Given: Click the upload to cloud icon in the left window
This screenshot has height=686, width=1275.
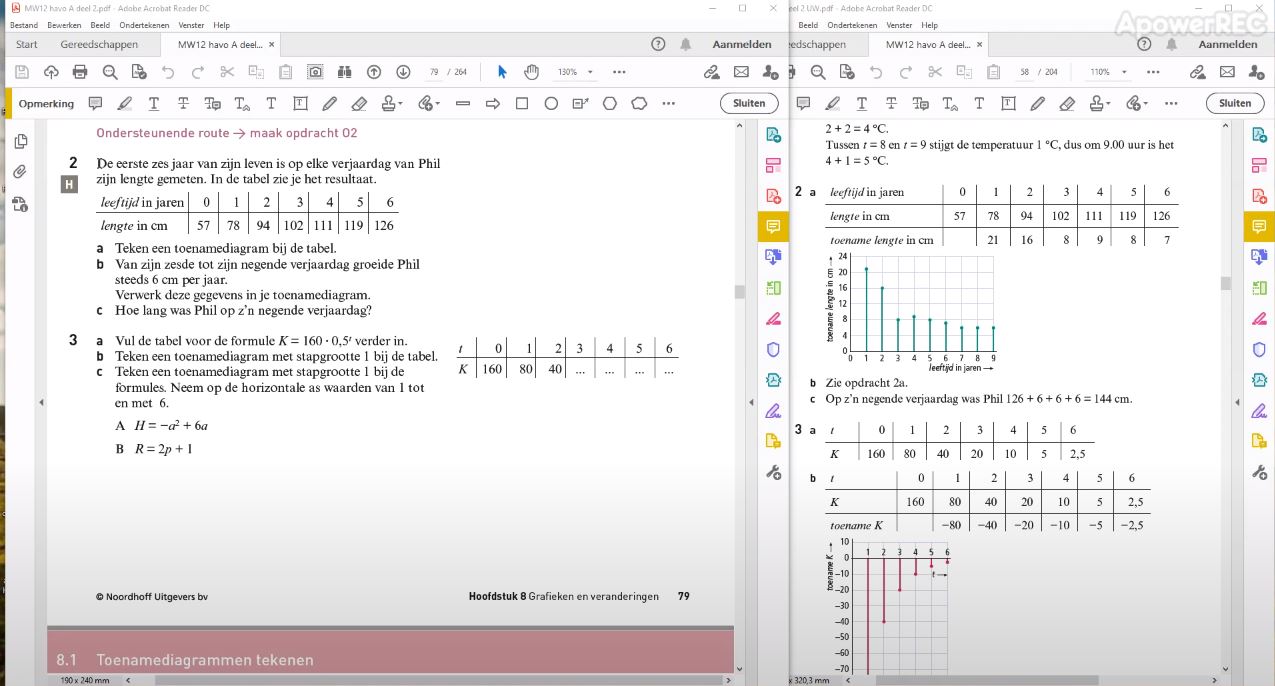Looking at the screenshot, I should 51,72.
